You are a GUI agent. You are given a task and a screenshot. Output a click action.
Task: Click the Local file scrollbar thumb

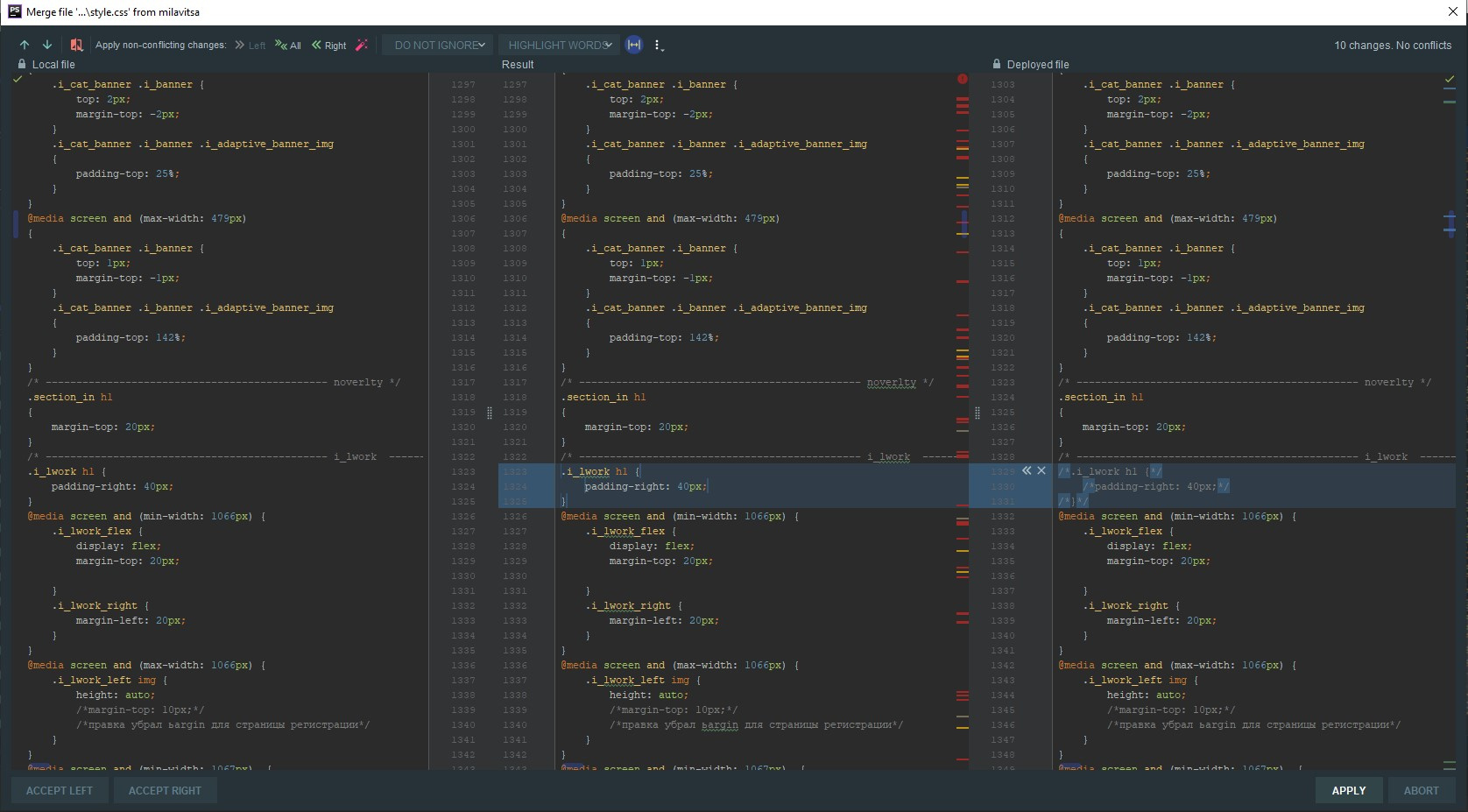tap(16, 224)
